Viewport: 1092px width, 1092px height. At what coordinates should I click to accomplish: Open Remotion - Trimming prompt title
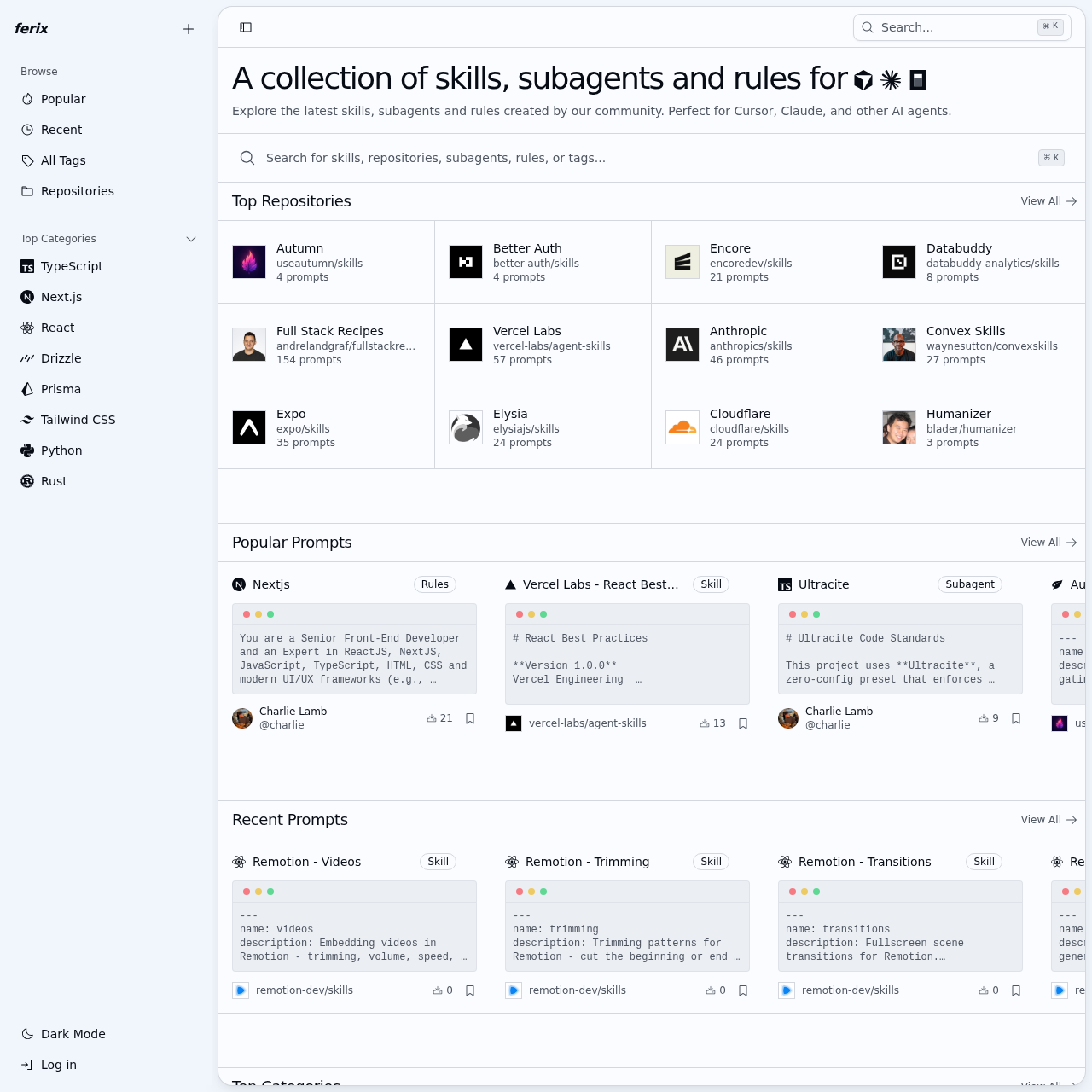pos(587,862)
